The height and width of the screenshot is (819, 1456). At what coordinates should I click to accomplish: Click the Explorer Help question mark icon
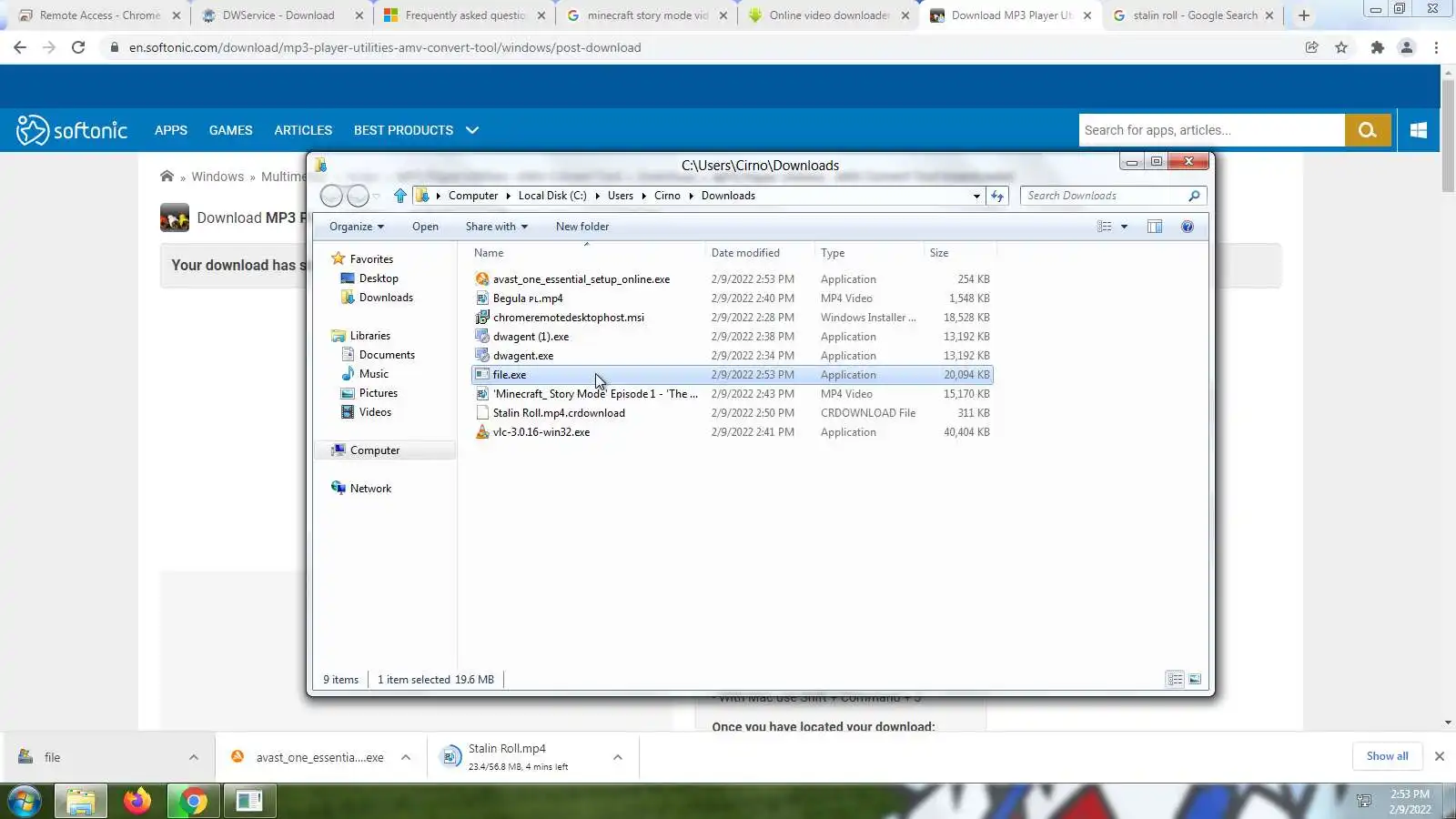click(1188, 227)
